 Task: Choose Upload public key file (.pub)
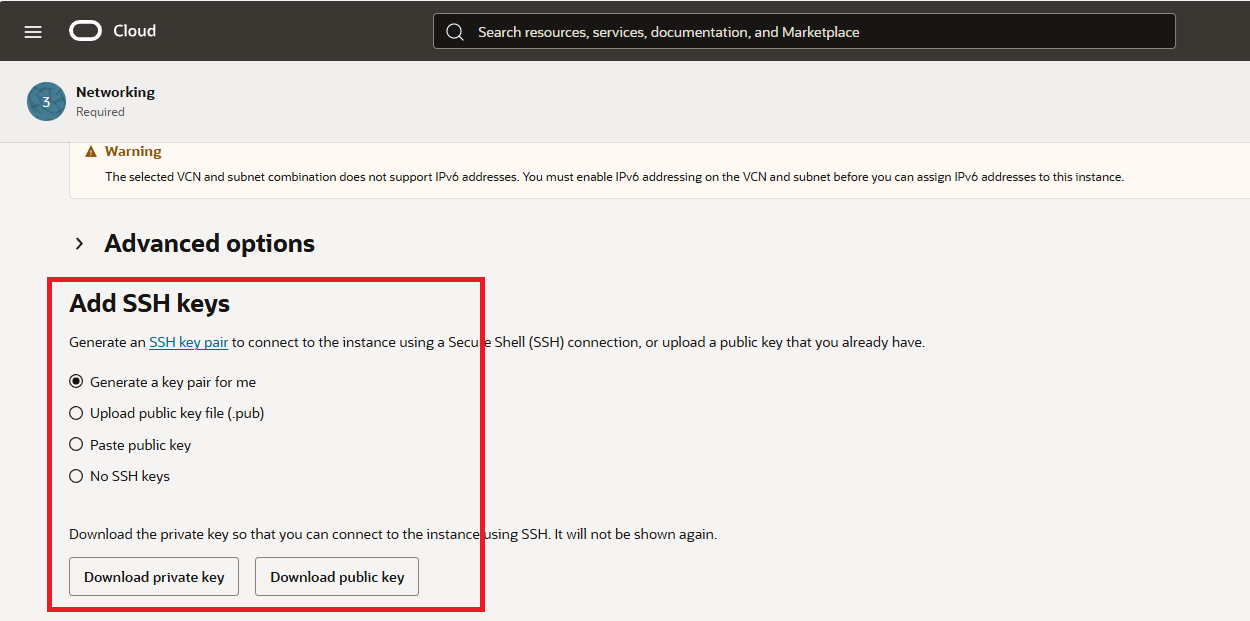point(76,413)
